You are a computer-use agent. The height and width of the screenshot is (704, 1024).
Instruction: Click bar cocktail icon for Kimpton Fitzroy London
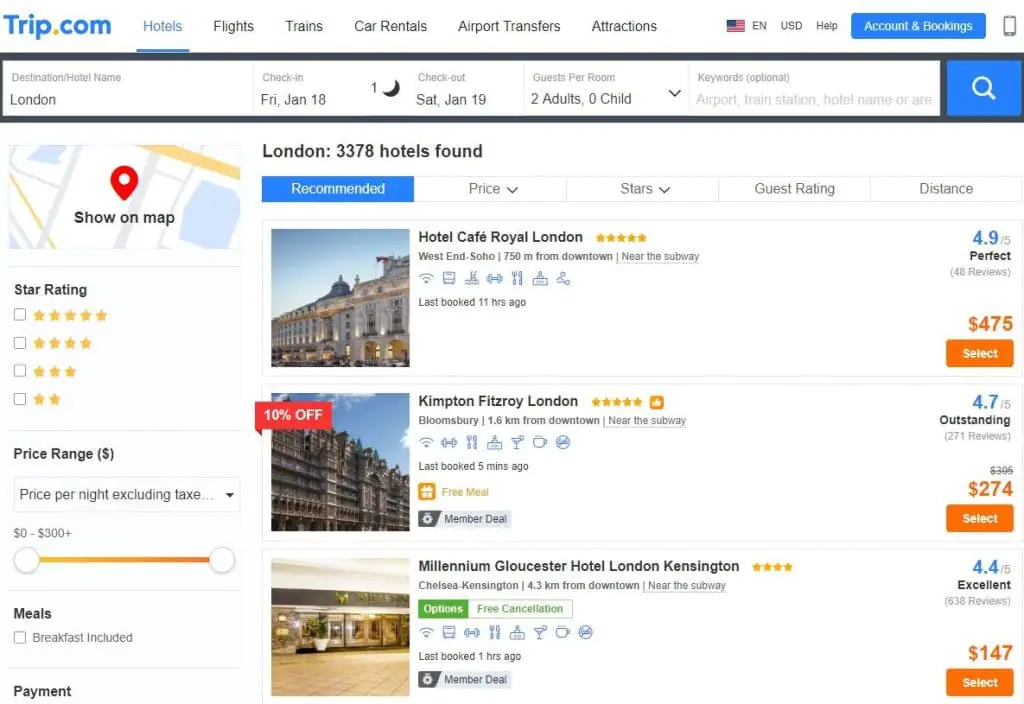[x=517, y=443]
